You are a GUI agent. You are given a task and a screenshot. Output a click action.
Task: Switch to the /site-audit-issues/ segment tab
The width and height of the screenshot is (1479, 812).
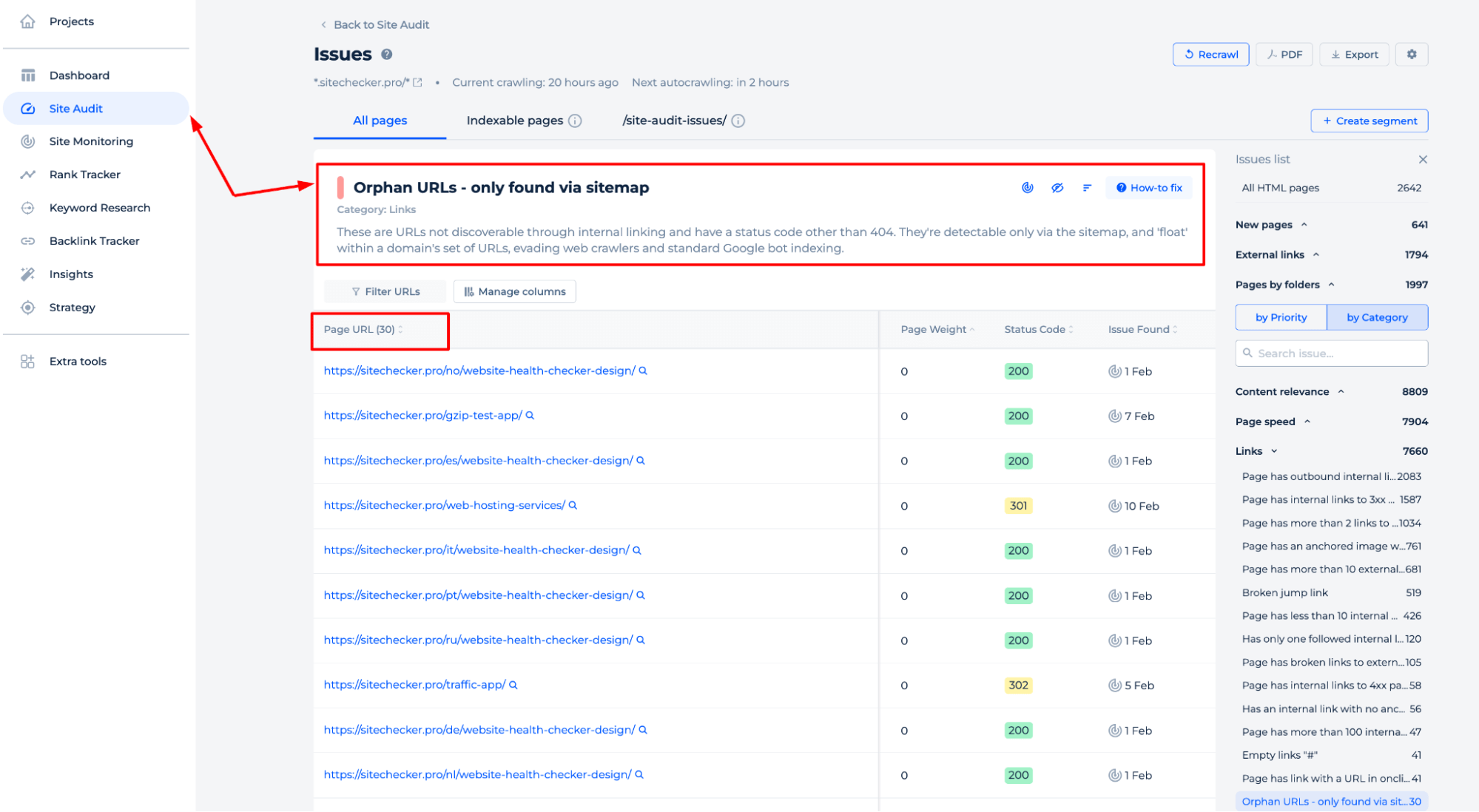pyautogui.click(x=674, y=121)
